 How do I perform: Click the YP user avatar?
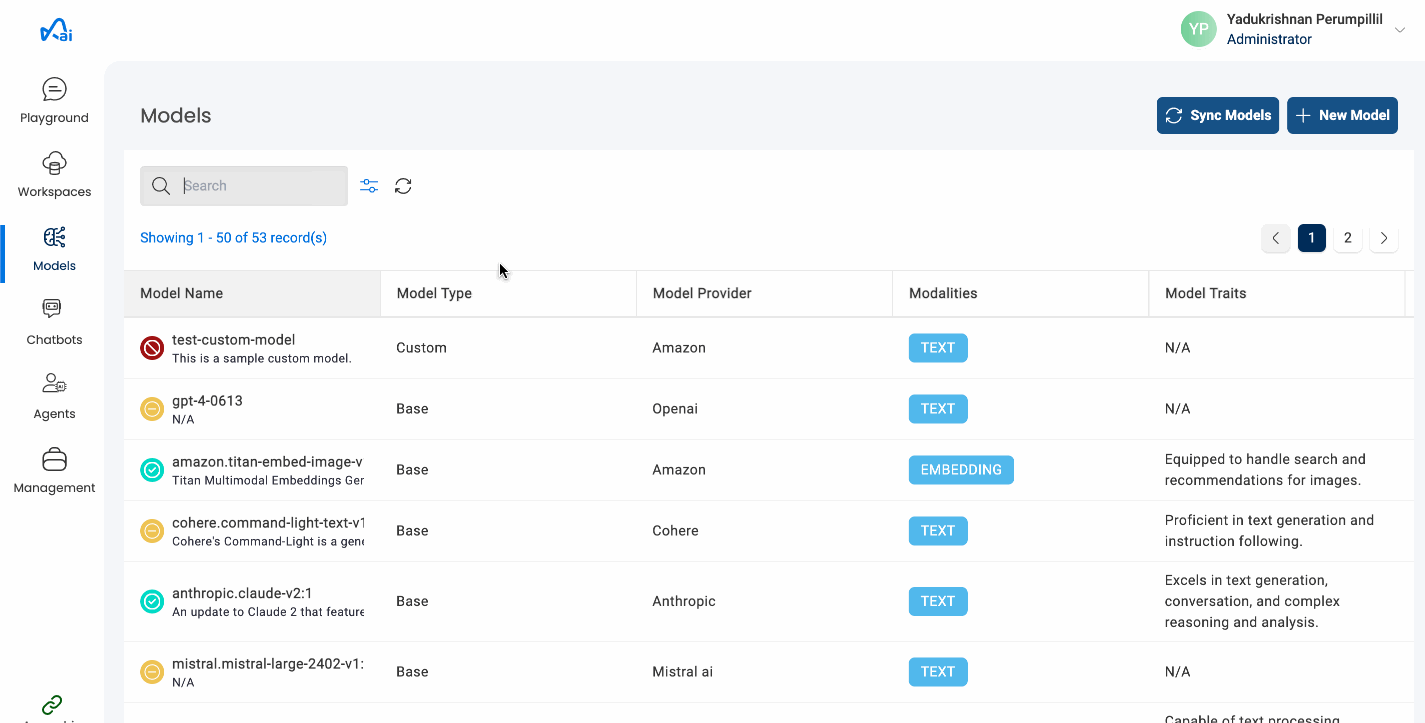pyautogui.click(x=1198, y=29)
